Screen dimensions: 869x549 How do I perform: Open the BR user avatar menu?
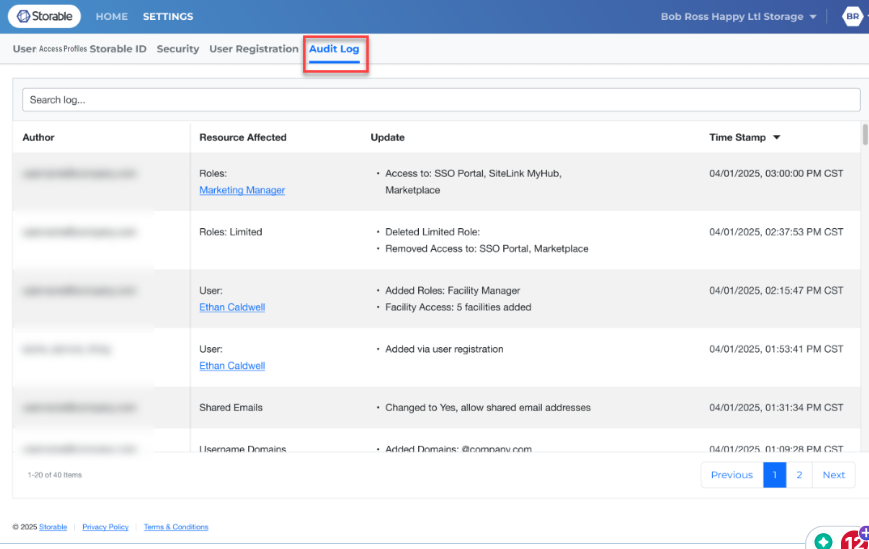(x=852, y=17)
